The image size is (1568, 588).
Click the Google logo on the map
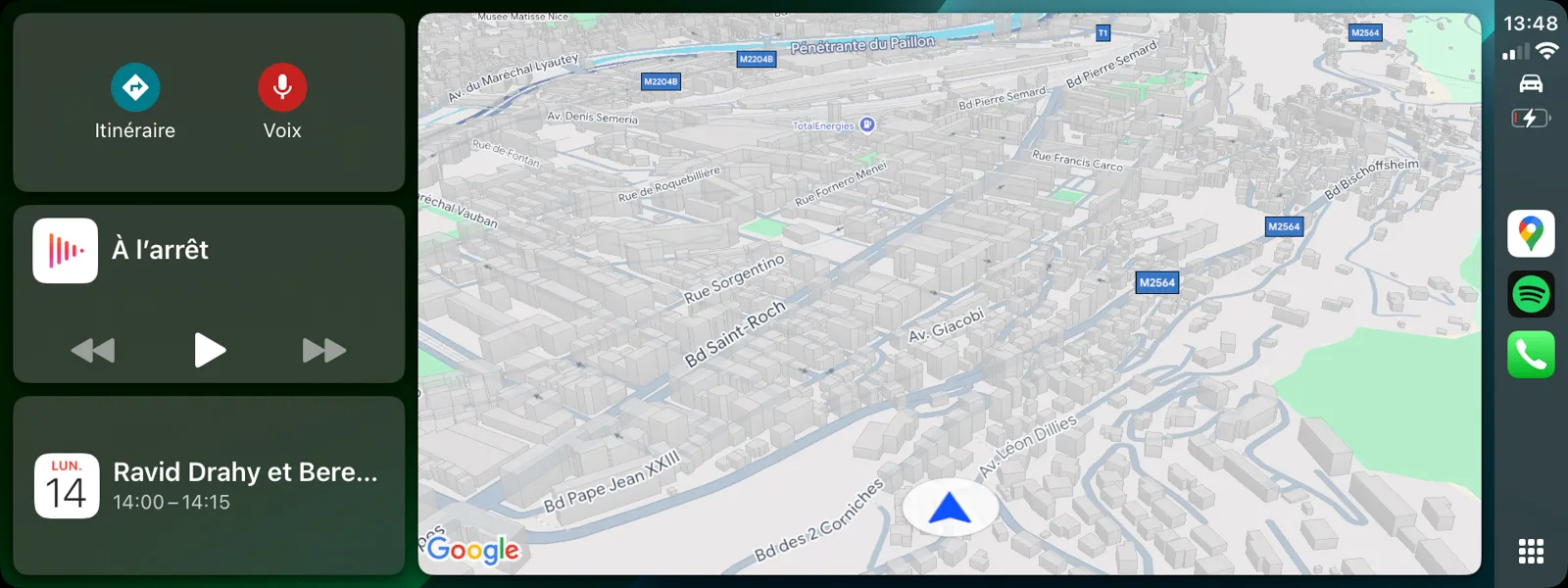point(472,550)
